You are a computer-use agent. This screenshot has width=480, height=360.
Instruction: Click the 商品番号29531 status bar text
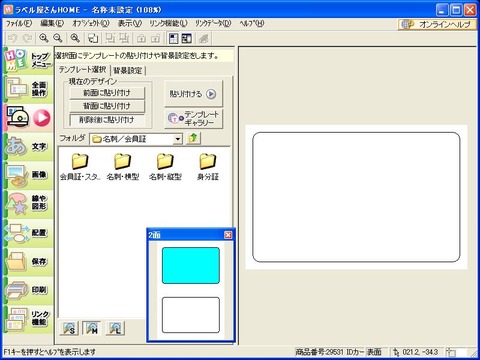(x=330, y=352)
